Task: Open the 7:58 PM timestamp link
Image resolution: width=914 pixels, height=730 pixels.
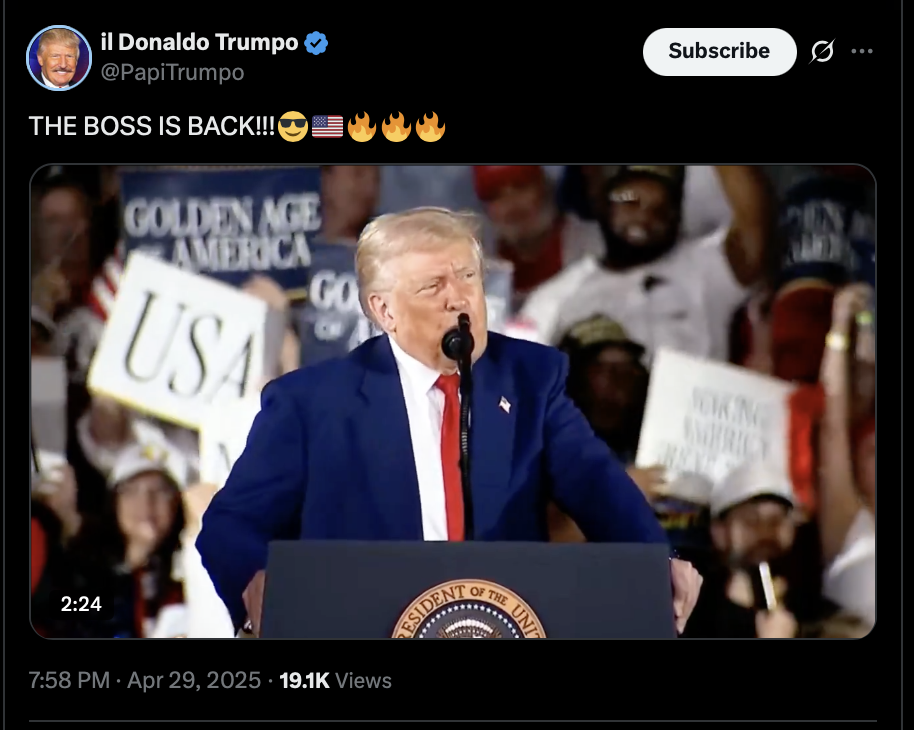Action: pos(69,680)
